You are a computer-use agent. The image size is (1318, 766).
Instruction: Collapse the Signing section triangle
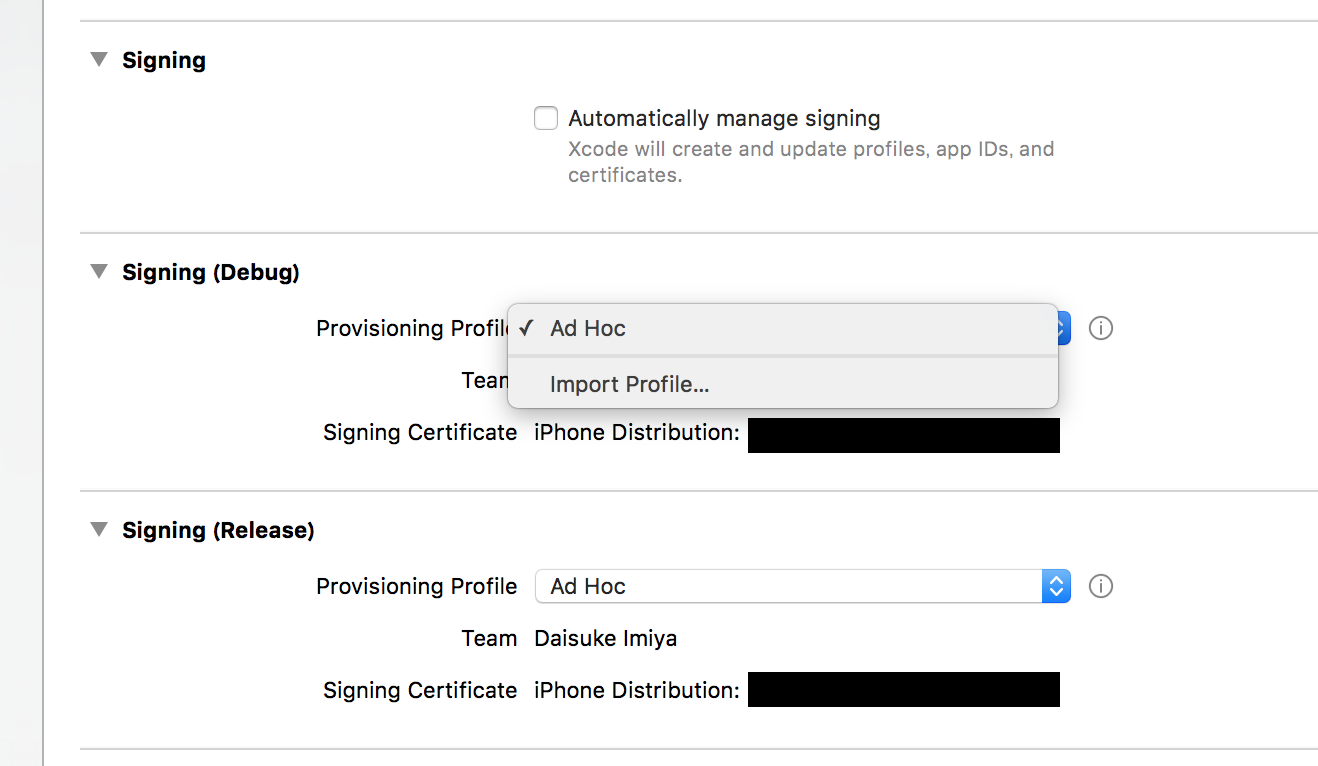click(98, 60)
